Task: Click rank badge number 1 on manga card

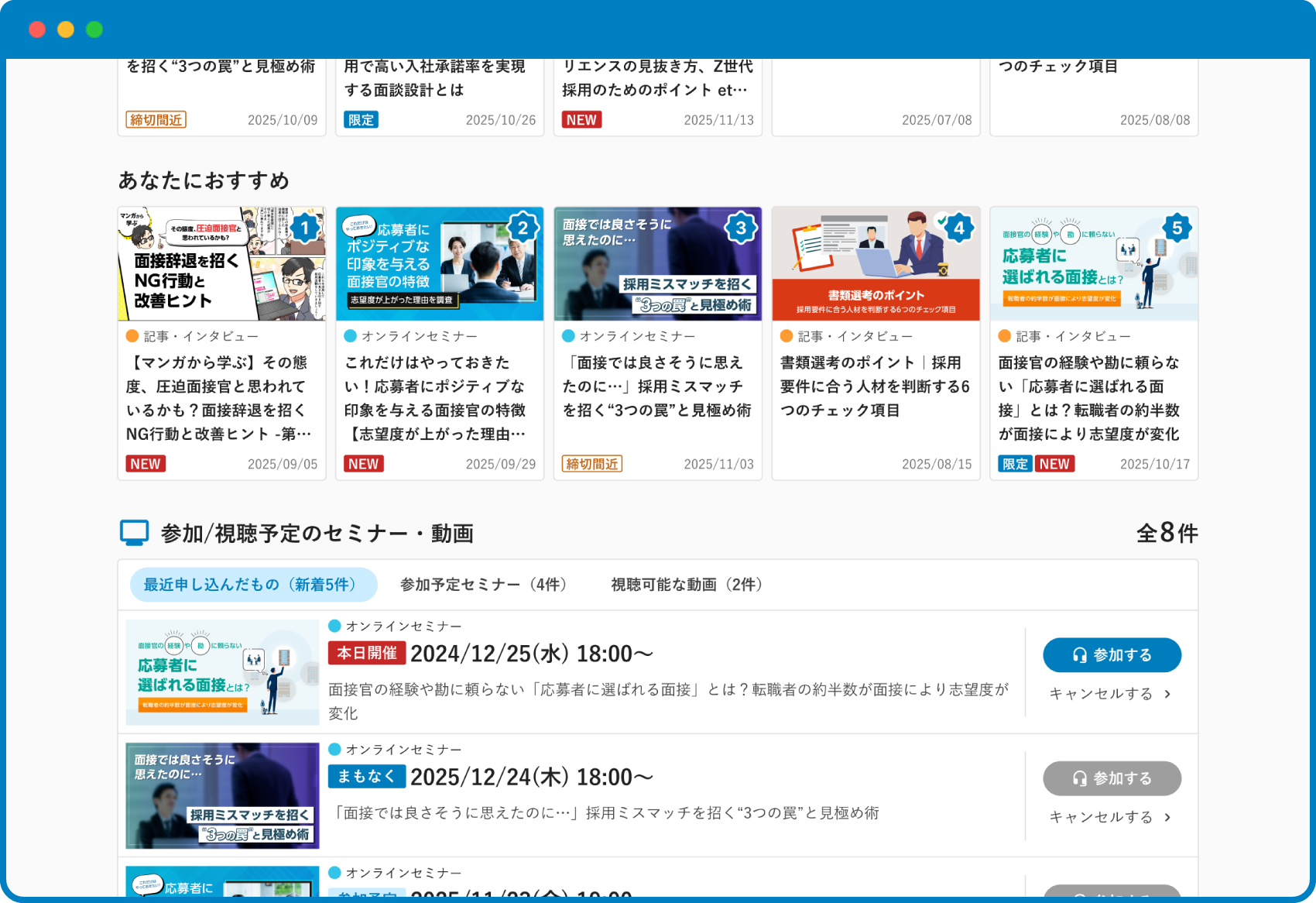Action: click(305, 228)
